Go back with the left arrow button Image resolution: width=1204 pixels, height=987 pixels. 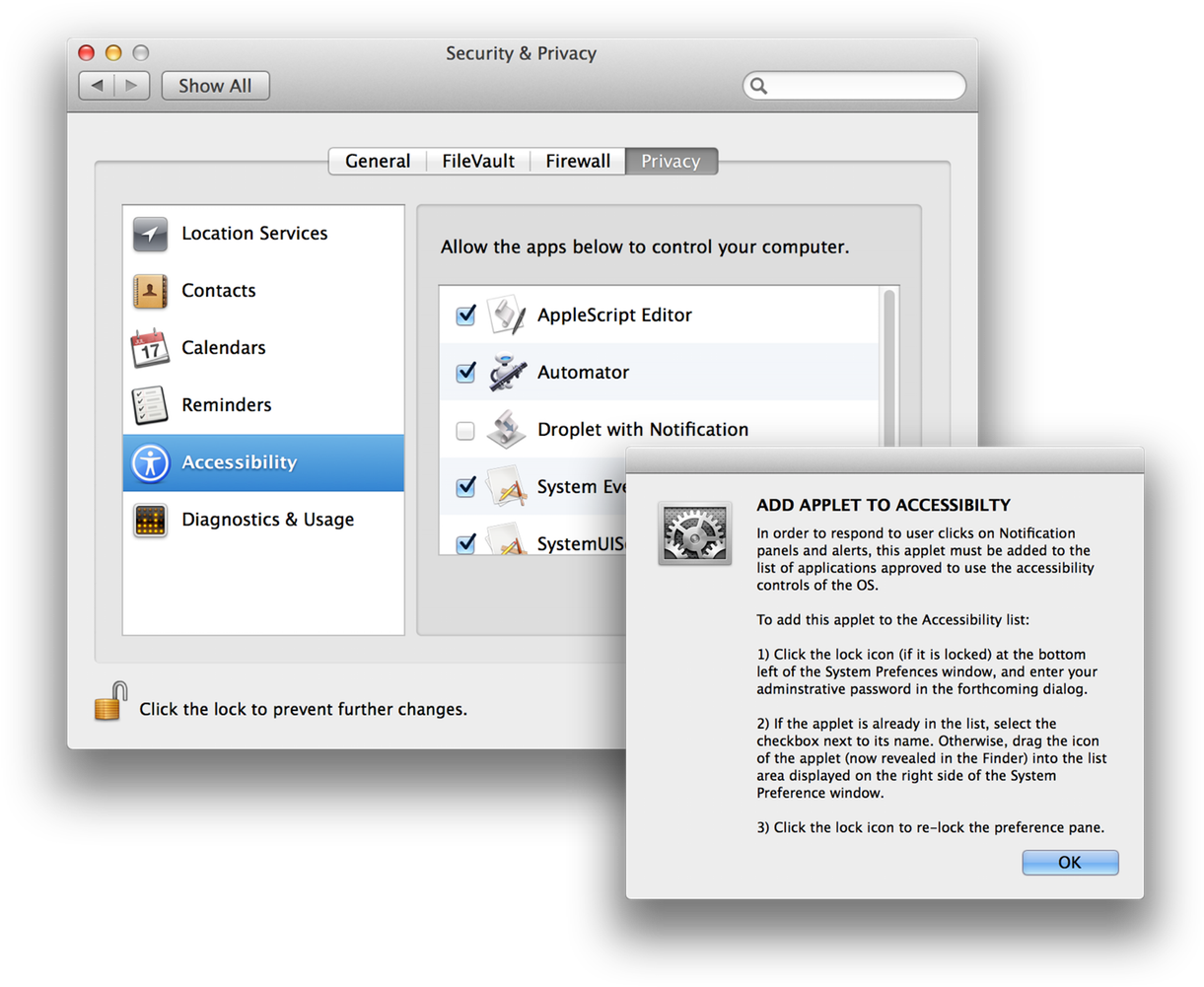[97, 86]
